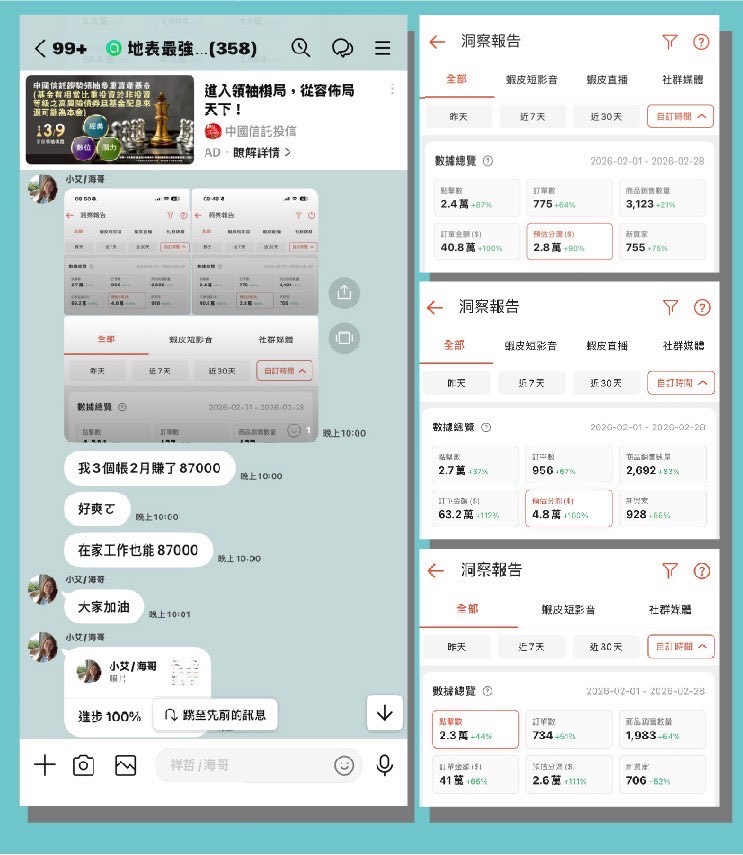Select 近7天 filter in first report panel
743x855 pixels.
533,117
